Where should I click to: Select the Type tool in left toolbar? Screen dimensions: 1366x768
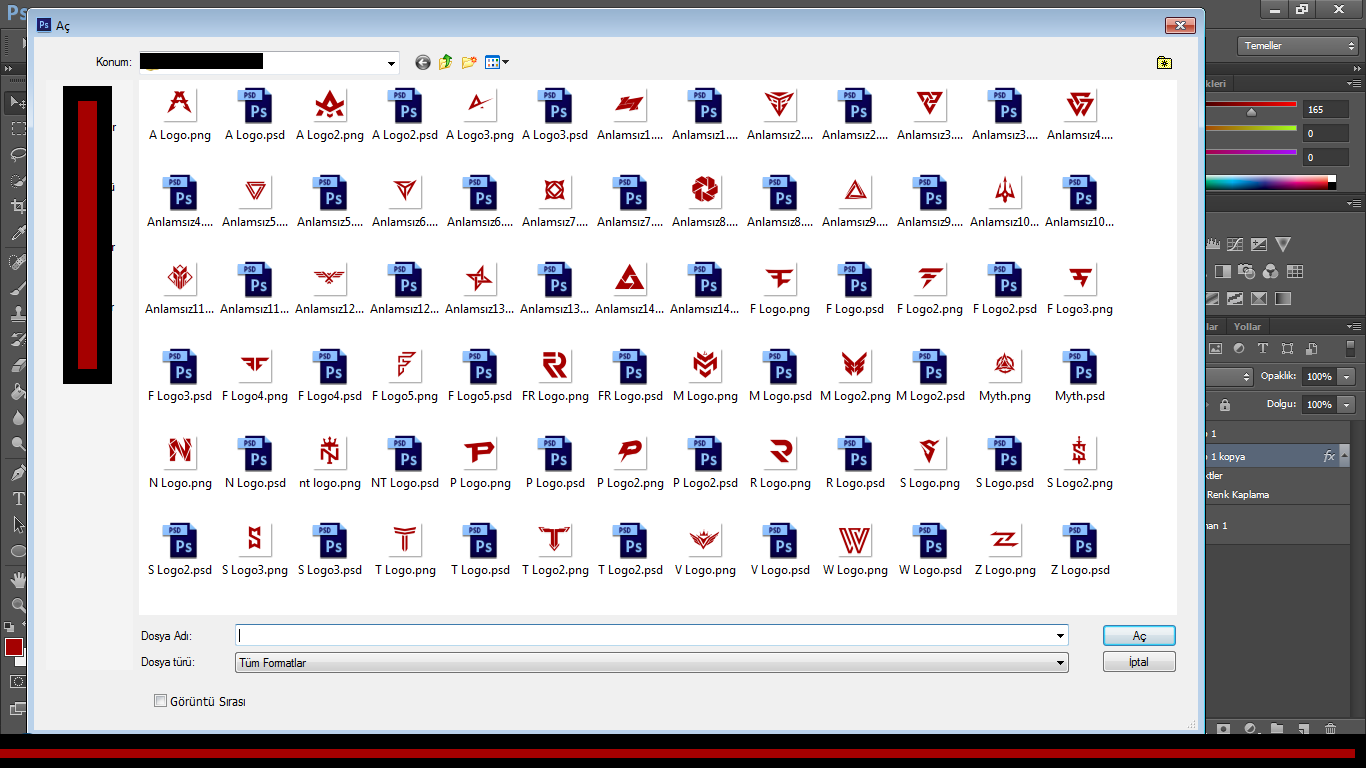pyautogui.click(x=17, y=499)
